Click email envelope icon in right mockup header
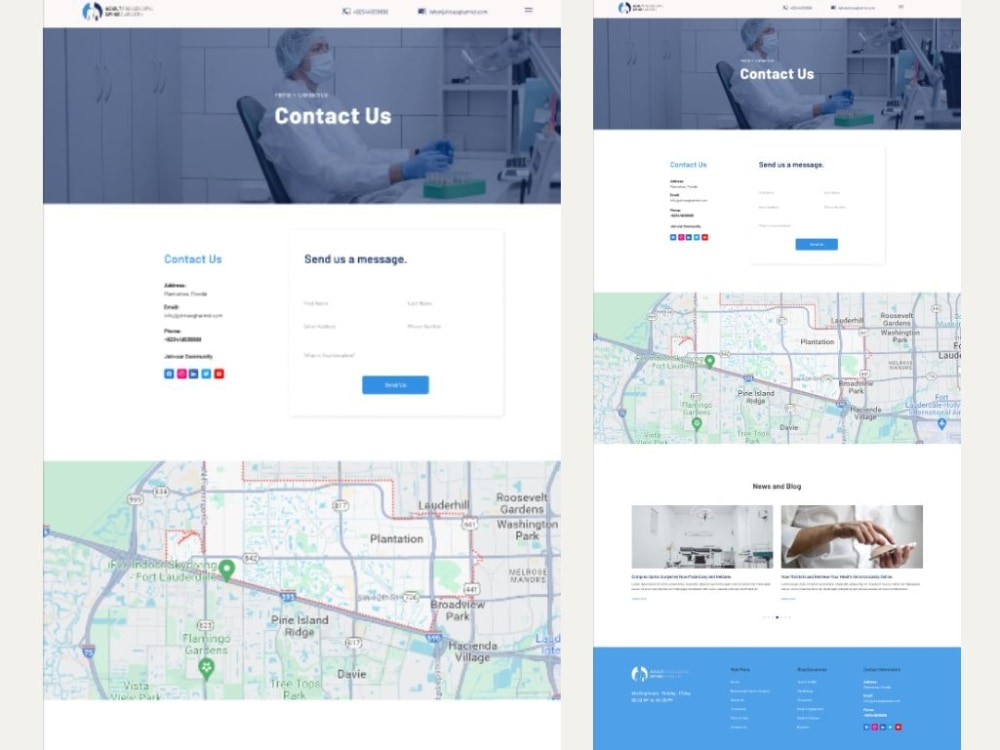1000x750 pixels. [834, 8]
